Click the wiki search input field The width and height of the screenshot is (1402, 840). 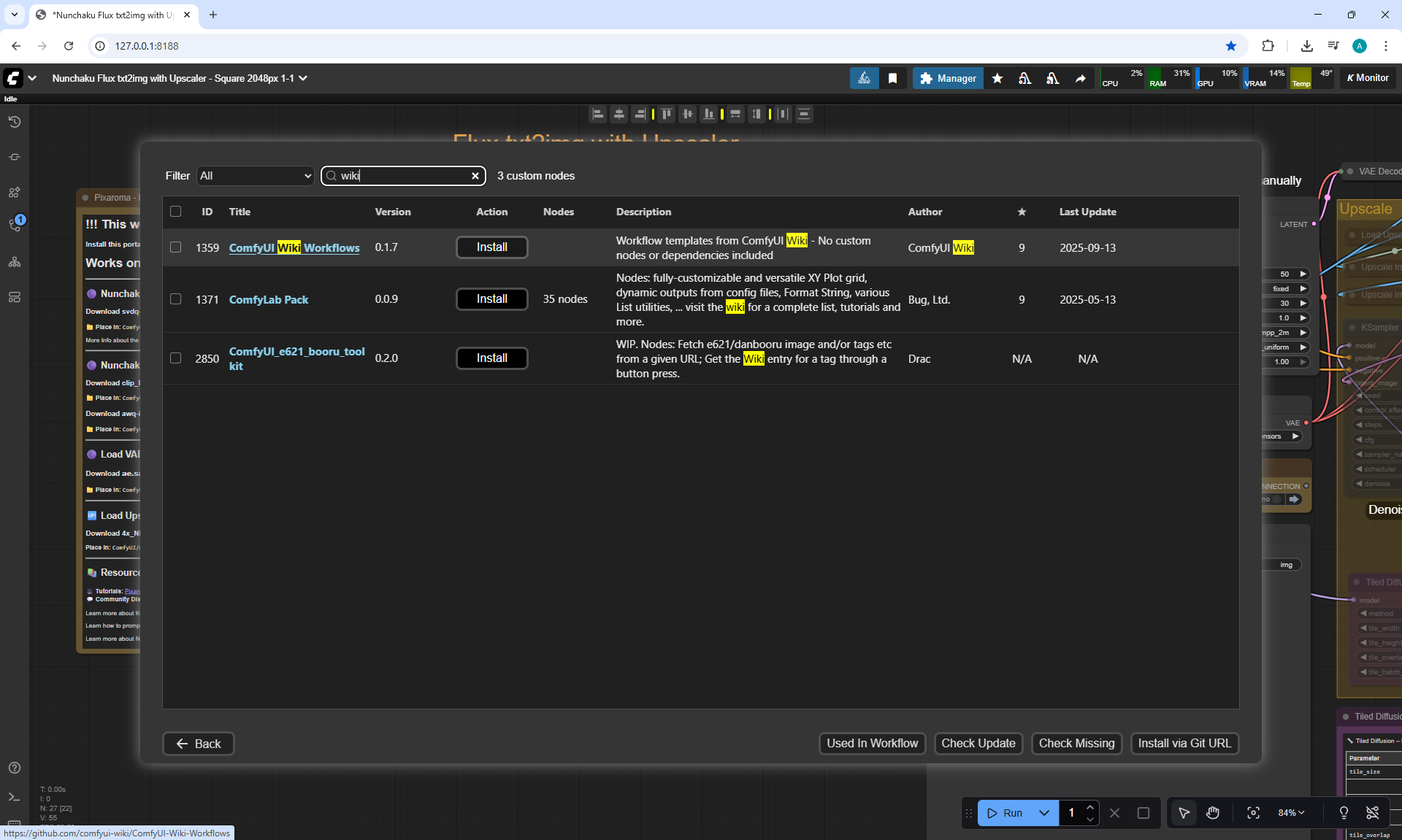coord(402,176)
